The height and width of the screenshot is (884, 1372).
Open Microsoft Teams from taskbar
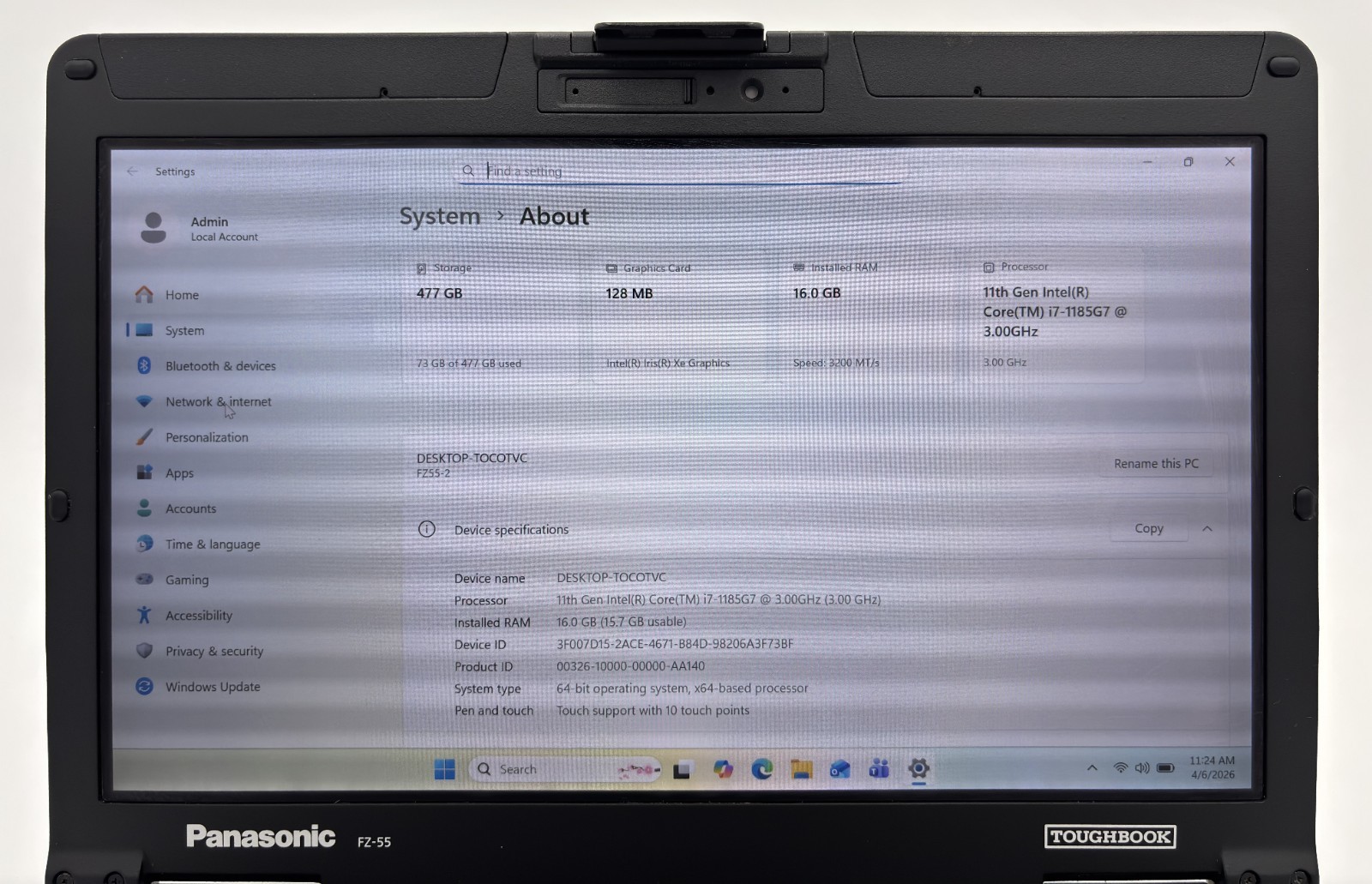[879, 770]
